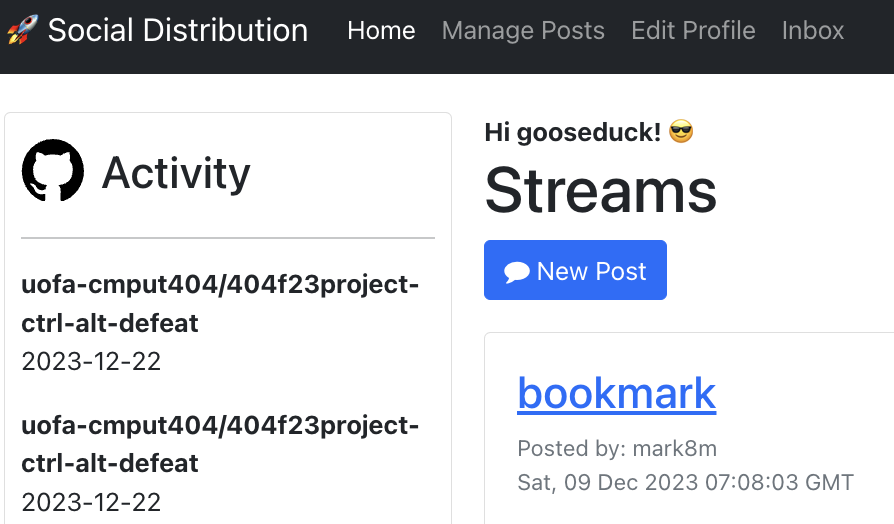Click the Streams heading
The image size is (894, 524).
(600, 190)
